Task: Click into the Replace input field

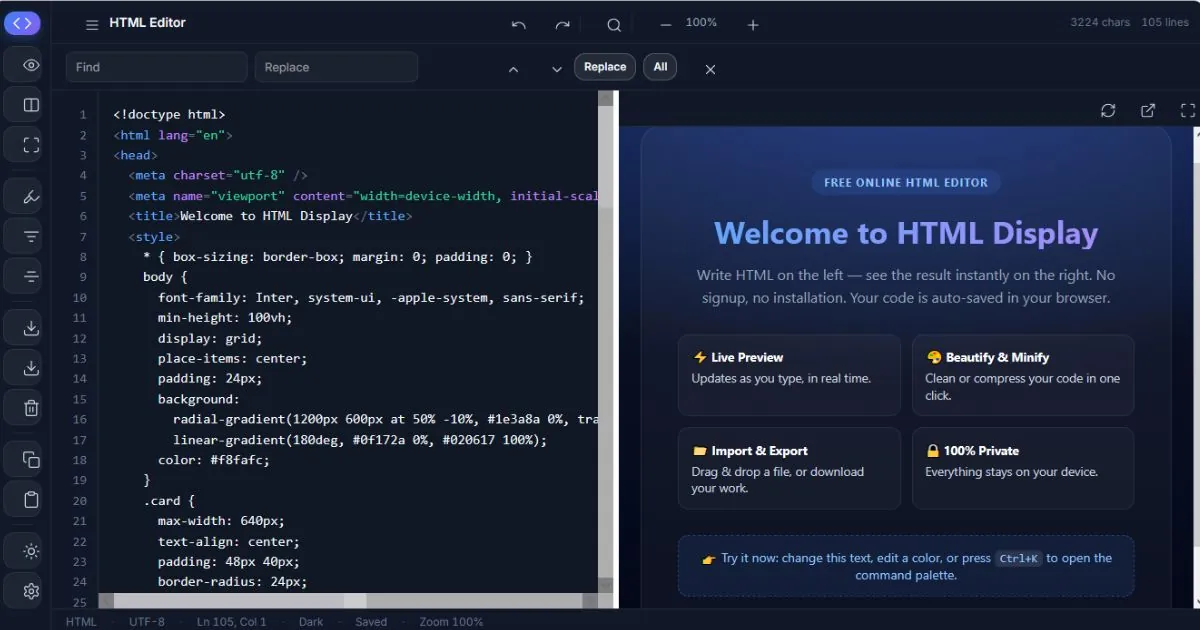Action: pyautogui.click(x=336, y=67)
